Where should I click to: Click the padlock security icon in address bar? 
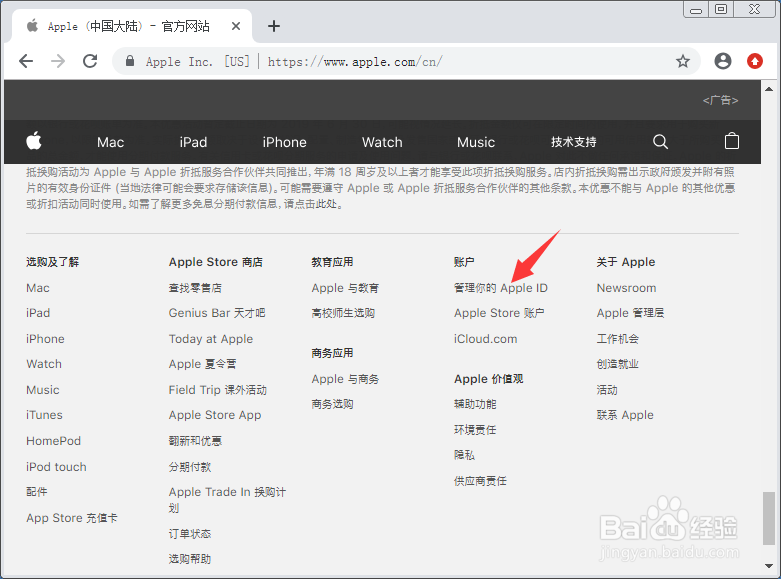pos(130,61)
